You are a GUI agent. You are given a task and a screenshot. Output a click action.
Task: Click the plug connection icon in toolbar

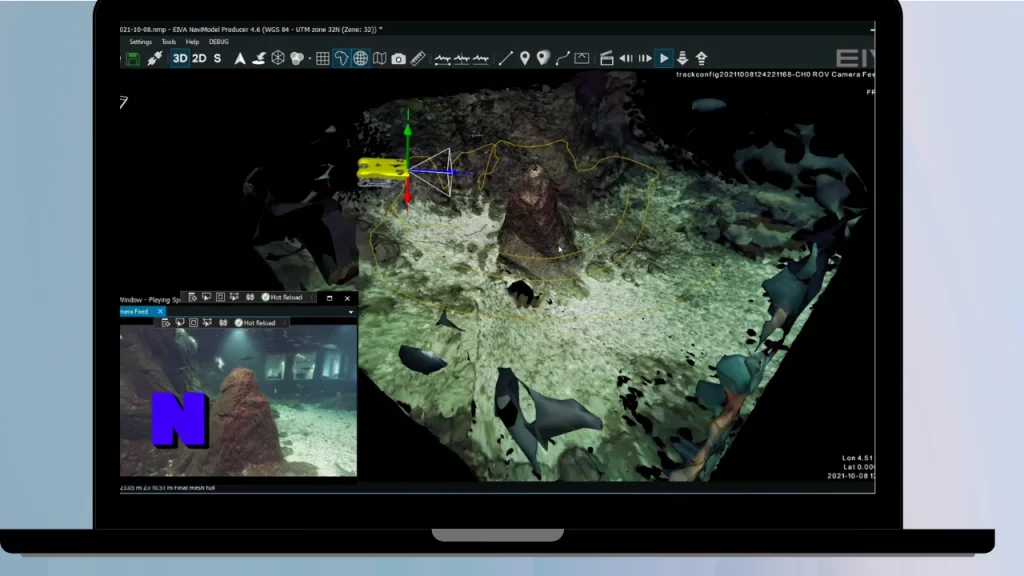click(x=155, y=58)
